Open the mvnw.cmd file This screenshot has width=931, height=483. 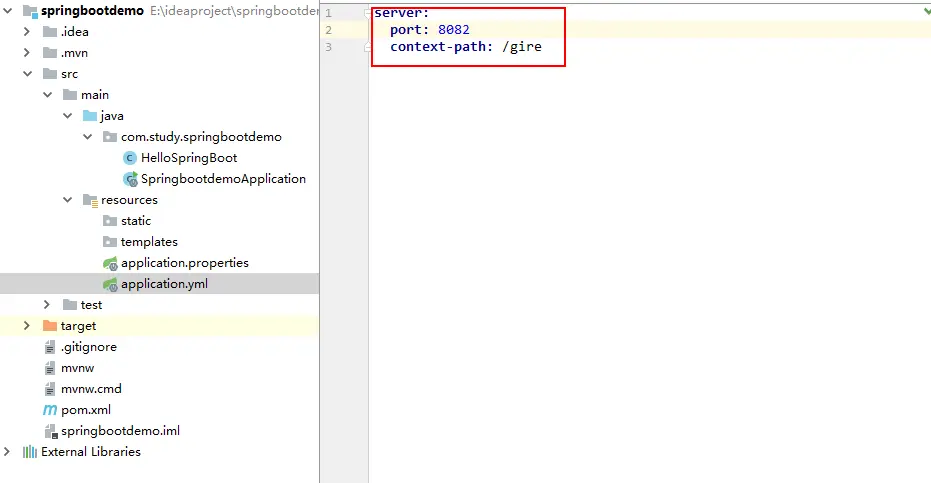[x=91, y=389]
